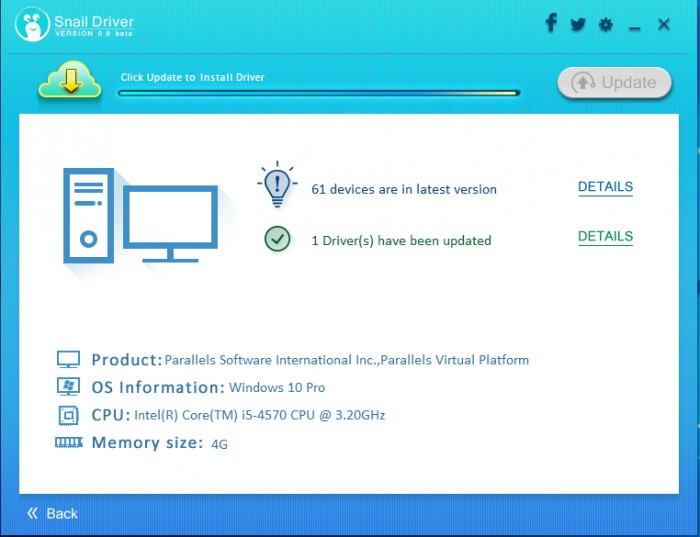Select the '4G' memory value

[x=219, y=444]
